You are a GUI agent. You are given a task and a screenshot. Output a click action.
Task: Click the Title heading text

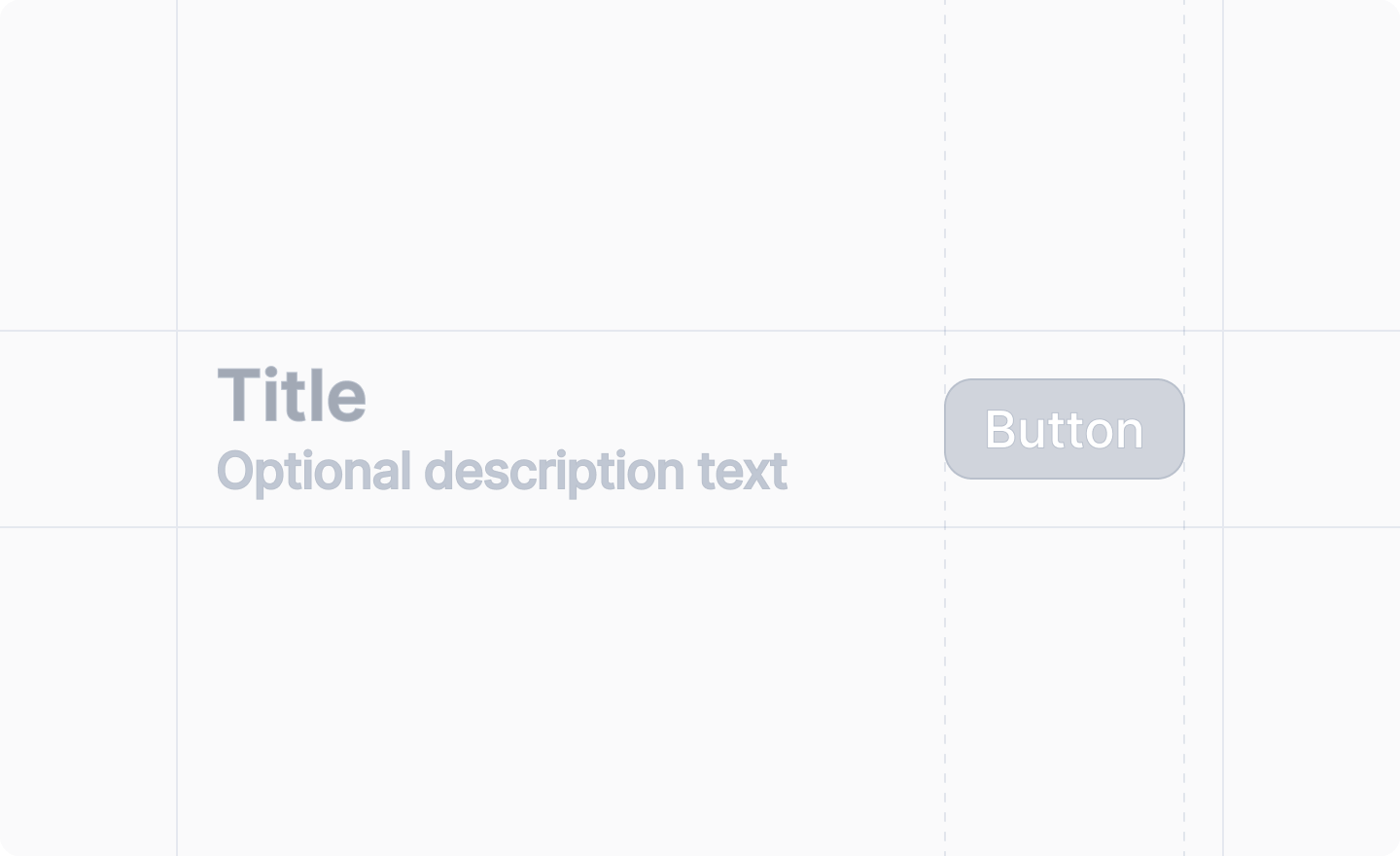click(x=291, y=396)
